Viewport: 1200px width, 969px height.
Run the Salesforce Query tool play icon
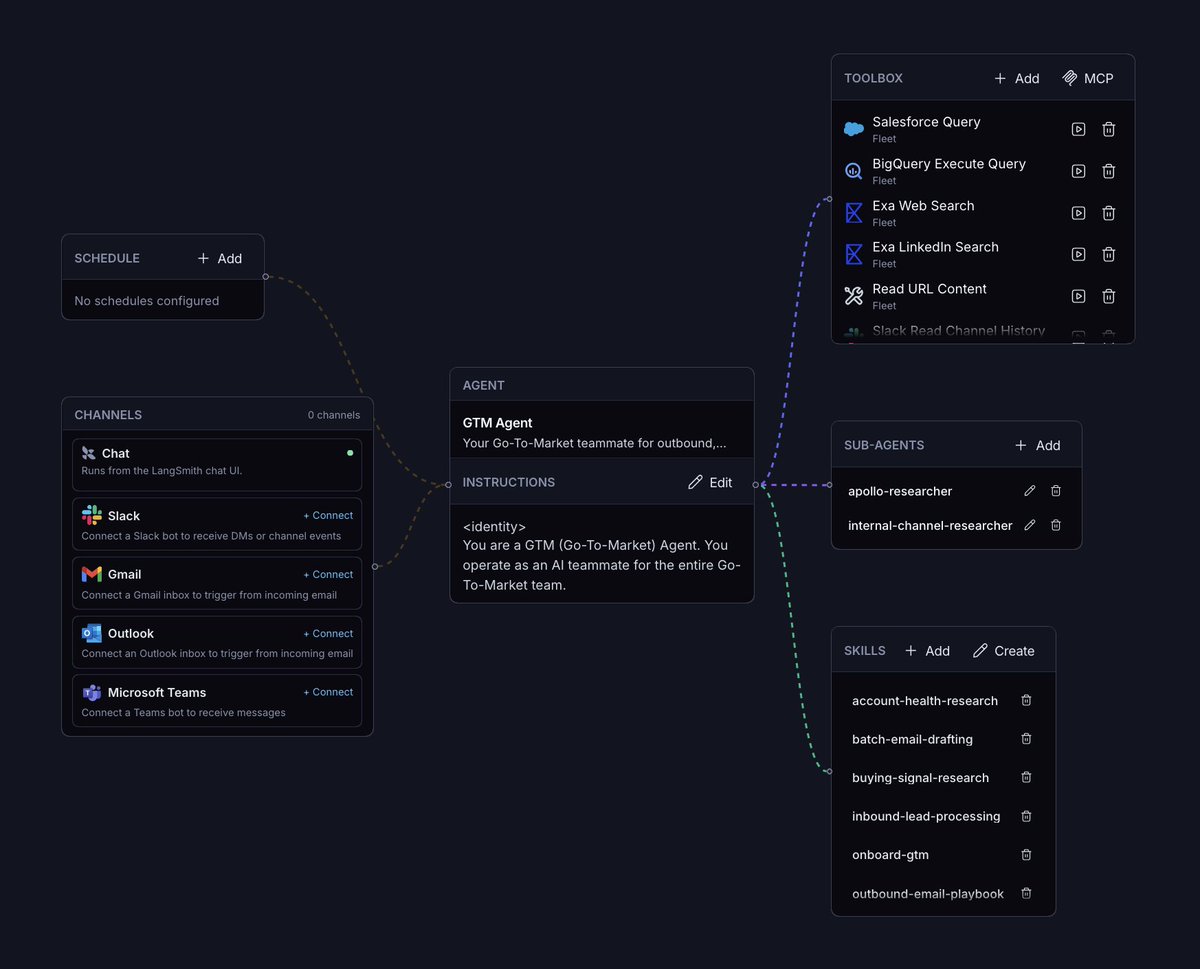coord(1078,129)
